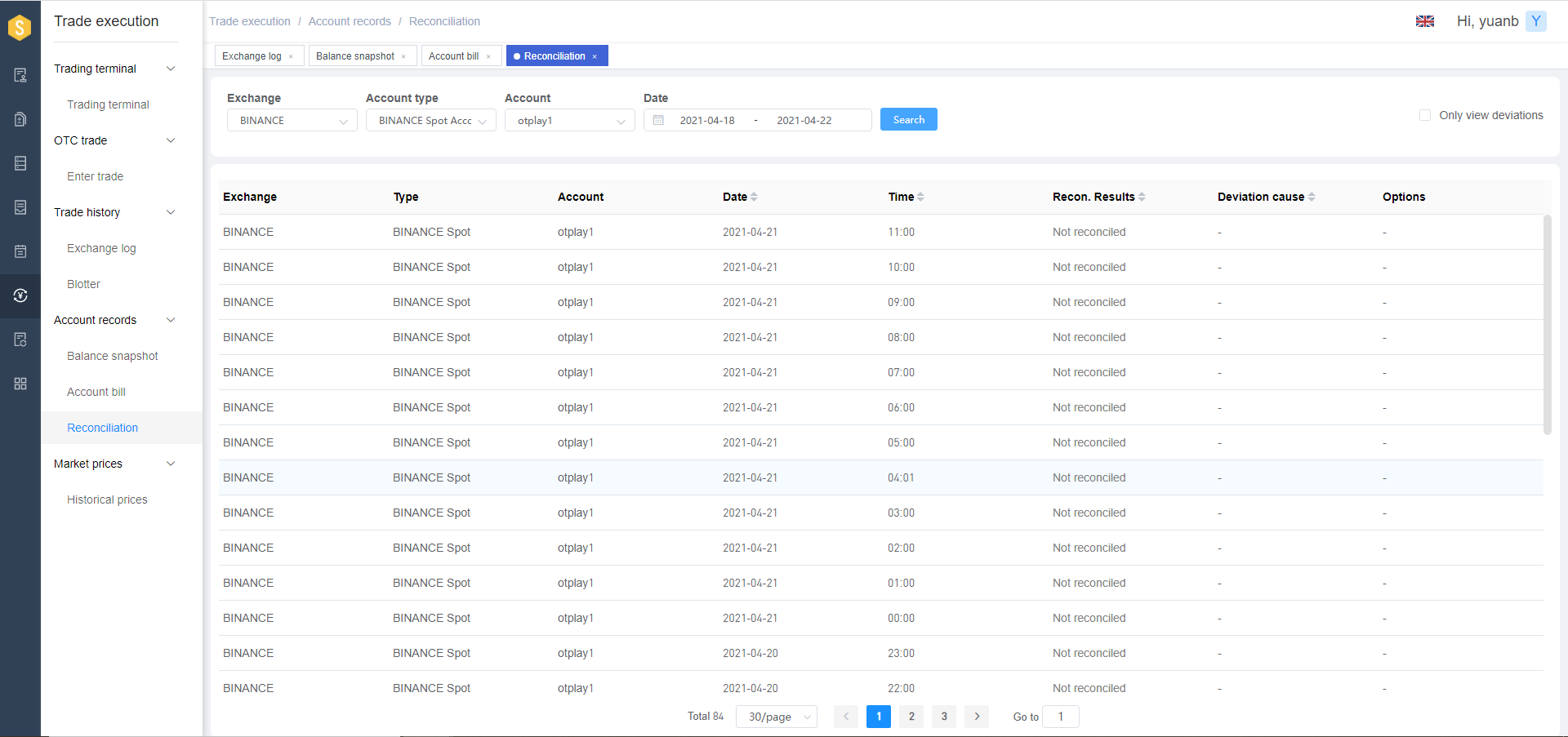Click the Go to page number input
Image resolution: width=1568 pixels, height=737 pixels.
click(x=1061, y=717)
